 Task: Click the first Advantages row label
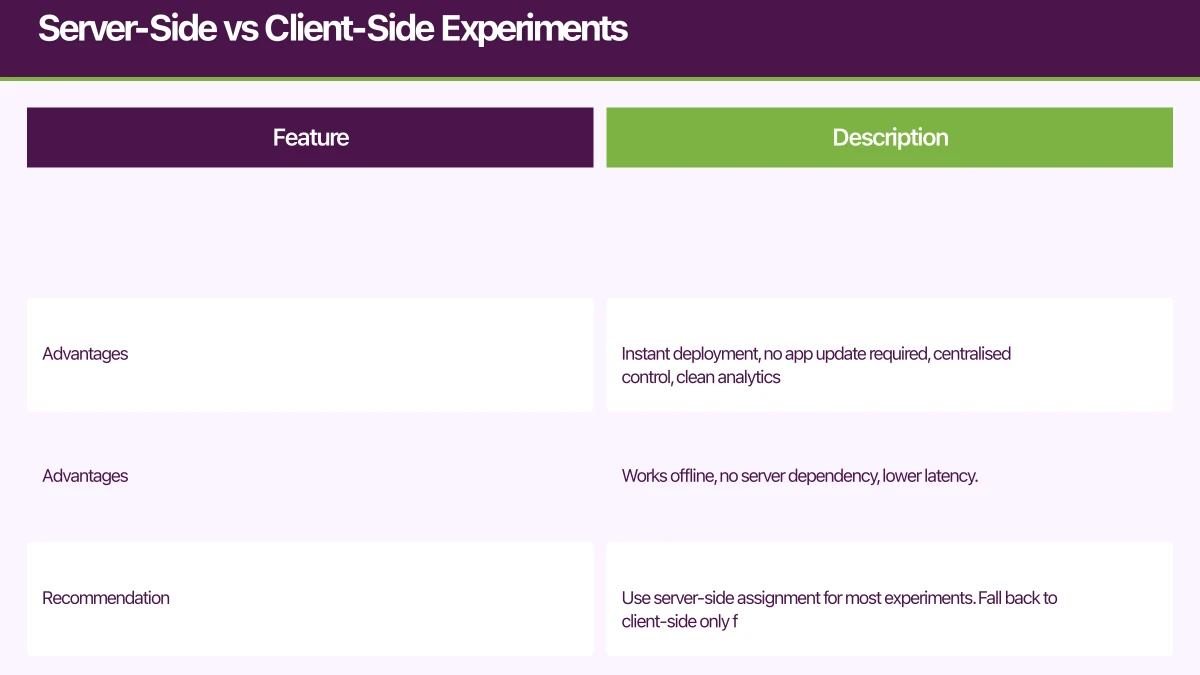pos(85,354)
